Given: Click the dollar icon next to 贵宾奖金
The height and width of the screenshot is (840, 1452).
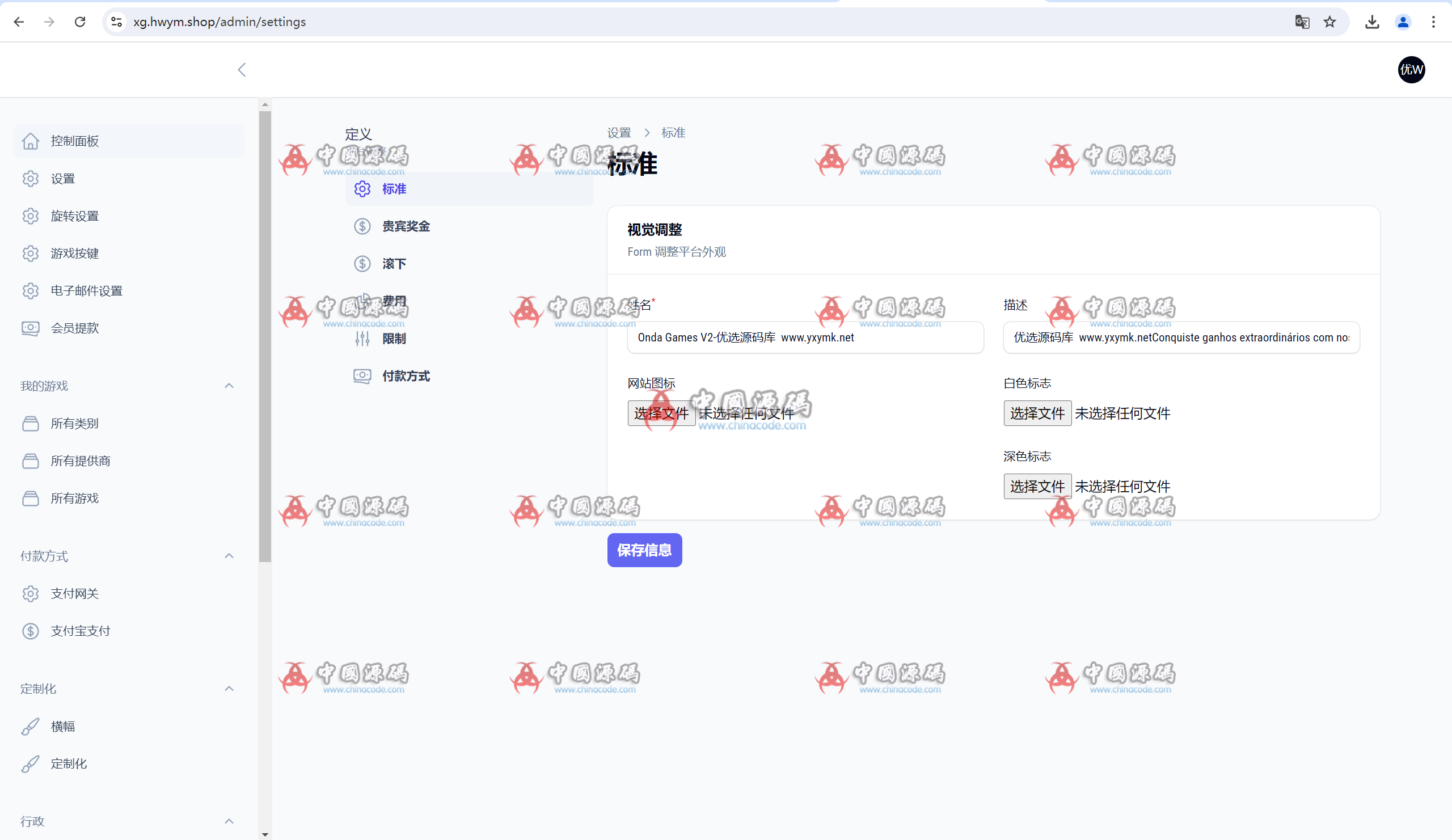Looking at the screenshot, I should point(362,226).
